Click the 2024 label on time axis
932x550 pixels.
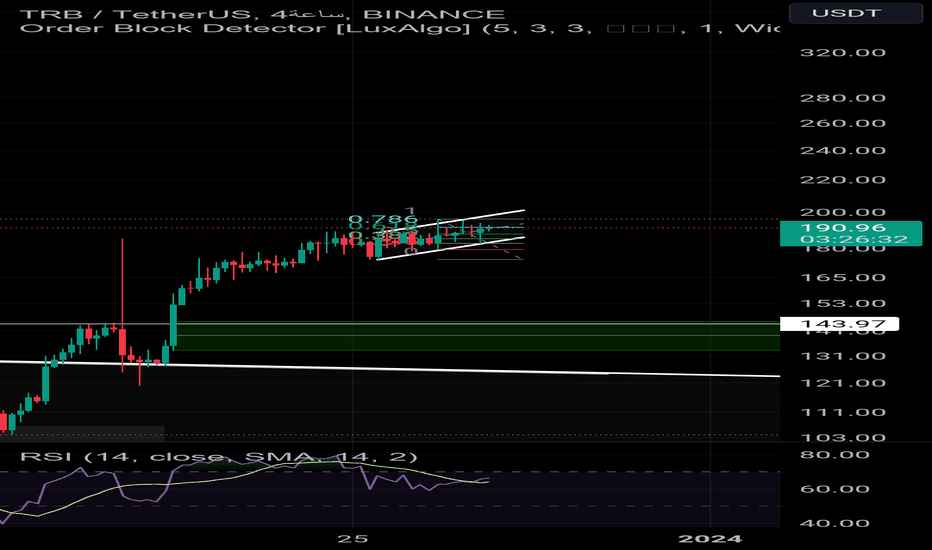tap(710, 539)
